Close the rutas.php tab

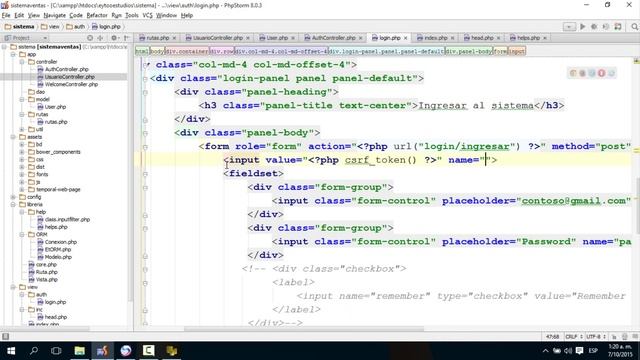174,38
